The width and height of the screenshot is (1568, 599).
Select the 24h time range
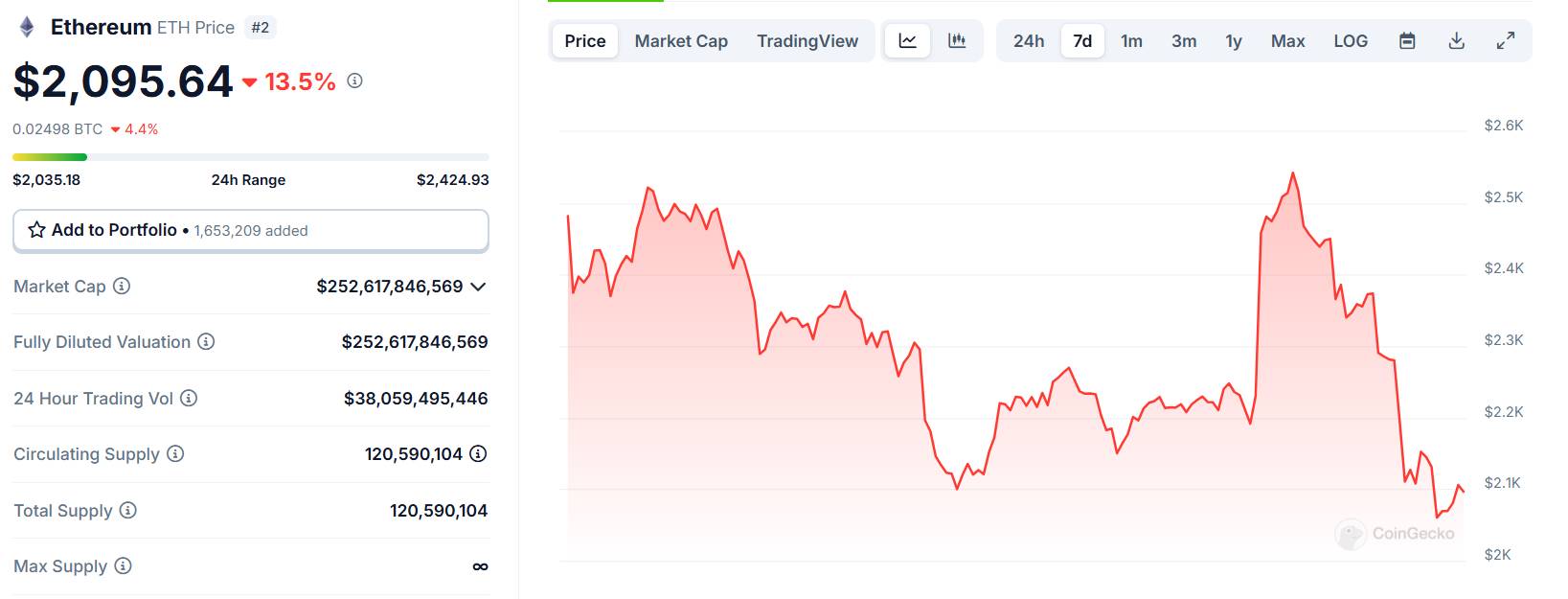click(x=1029, y=41)
